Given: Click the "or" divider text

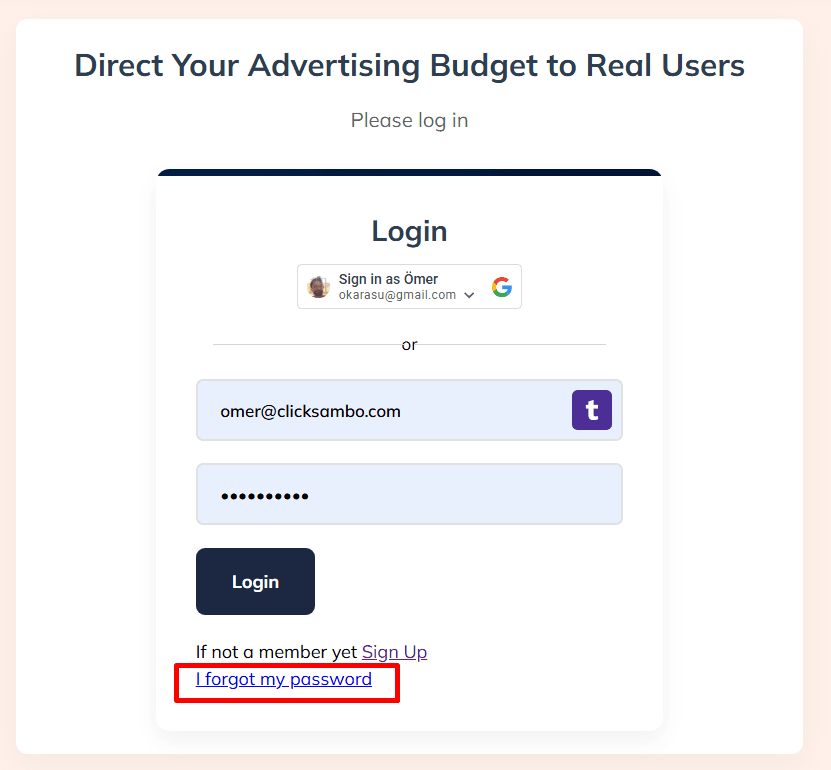Looking at the screenshot, I should click(x=409, y=345).
